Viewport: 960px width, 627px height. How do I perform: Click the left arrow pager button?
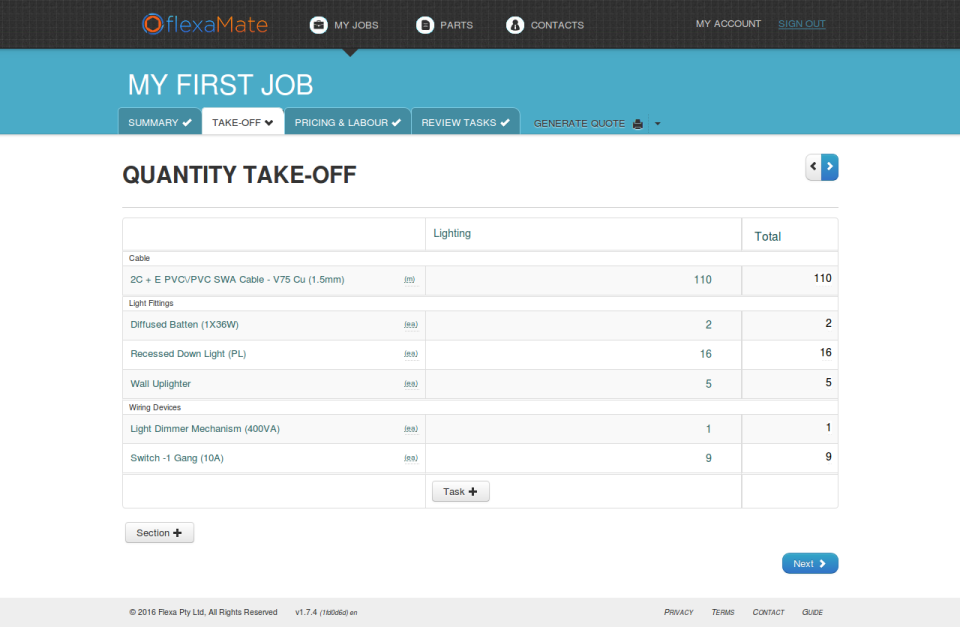pos(813,167)
